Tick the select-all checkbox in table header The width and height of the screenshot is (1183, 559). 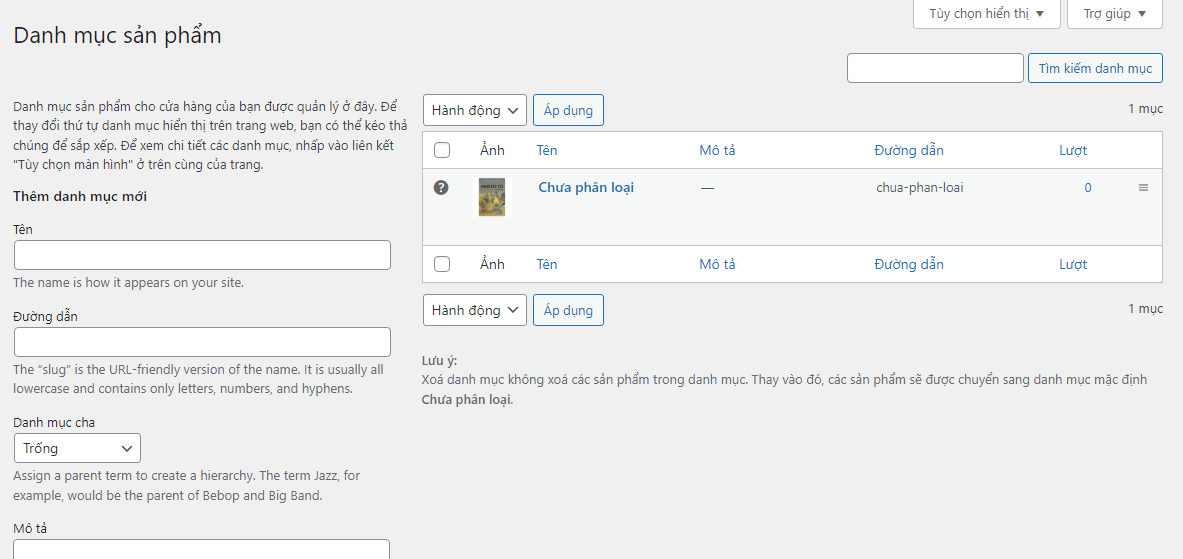pyautogui.click(x=442, y=150)
